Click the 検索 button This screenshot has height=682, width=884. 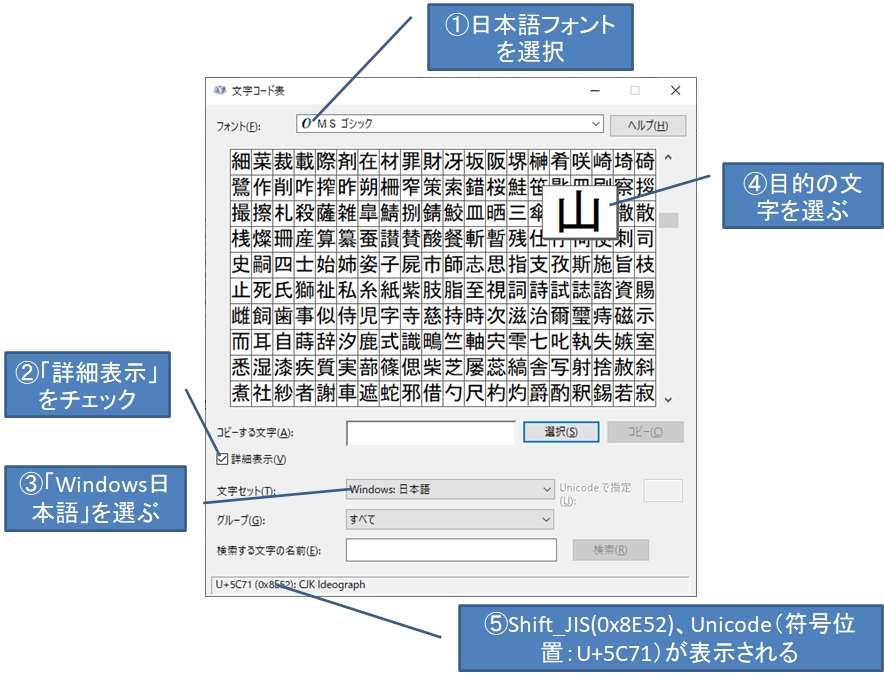(x=611, y=549)
